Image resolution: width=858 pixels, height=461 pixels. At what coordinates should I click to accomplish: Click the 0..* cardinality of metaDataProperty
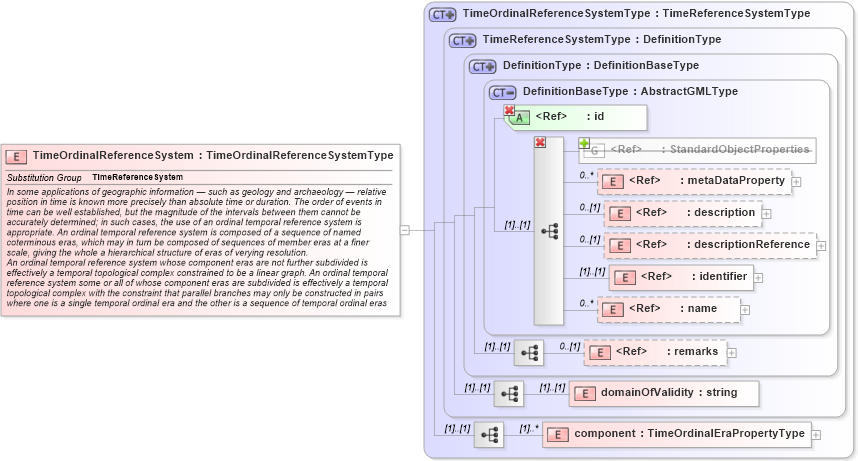tap(587, 176)
